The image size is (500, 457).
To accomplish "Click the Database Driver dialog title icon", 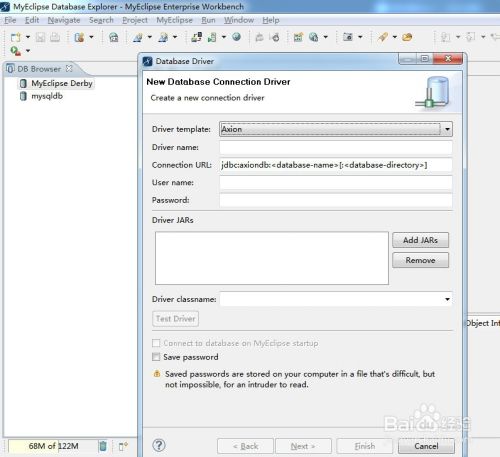I will point(148,61).
